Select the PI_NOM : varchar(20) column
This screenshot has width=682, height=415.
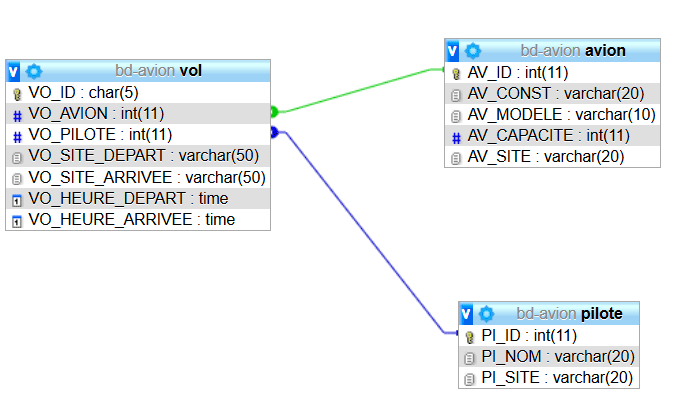click(x=558, y=356)
